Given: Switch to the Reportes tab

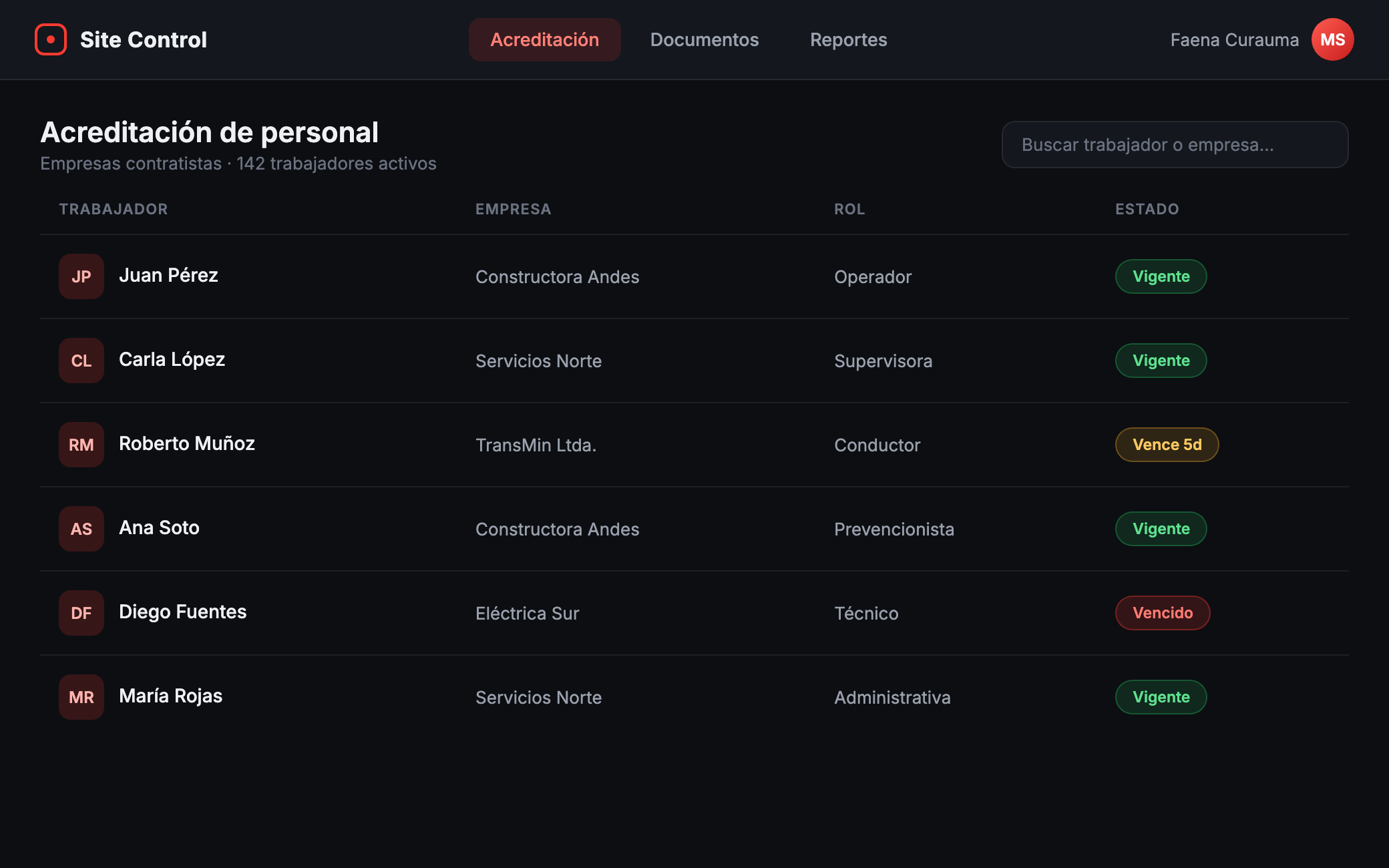Looking at the screenshot, I should (x=849, y=39).
